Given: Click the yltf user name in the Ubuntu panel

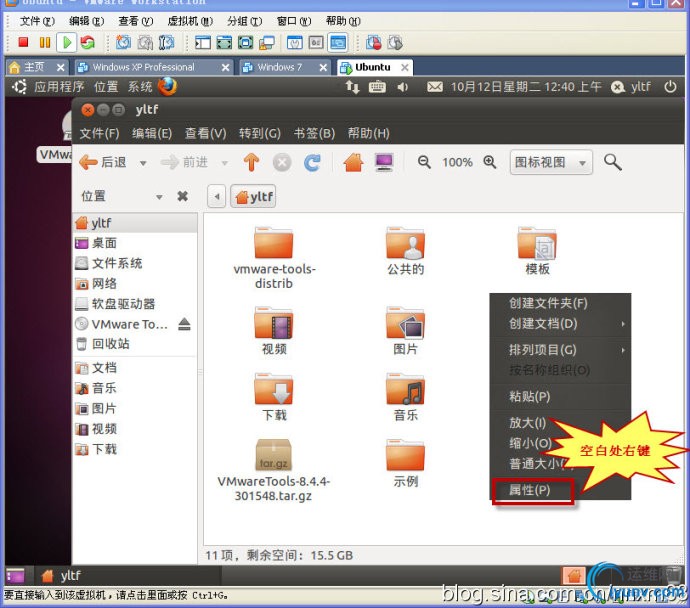Looking at the screenshot, I should (640, 87).
